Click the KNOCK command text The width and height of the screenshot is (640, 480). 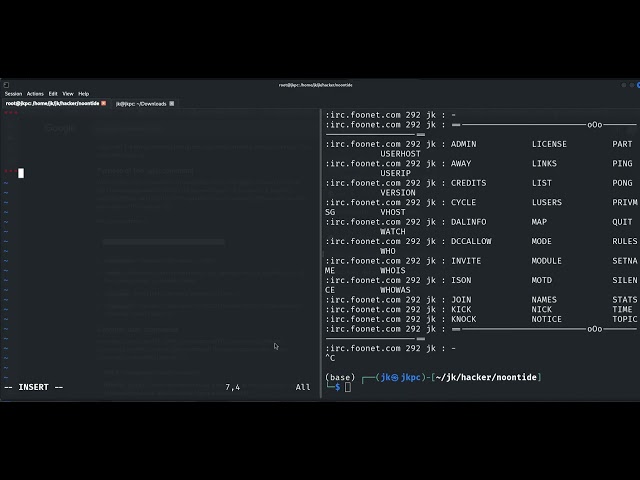pyautogui.click(x=463, y=319)
